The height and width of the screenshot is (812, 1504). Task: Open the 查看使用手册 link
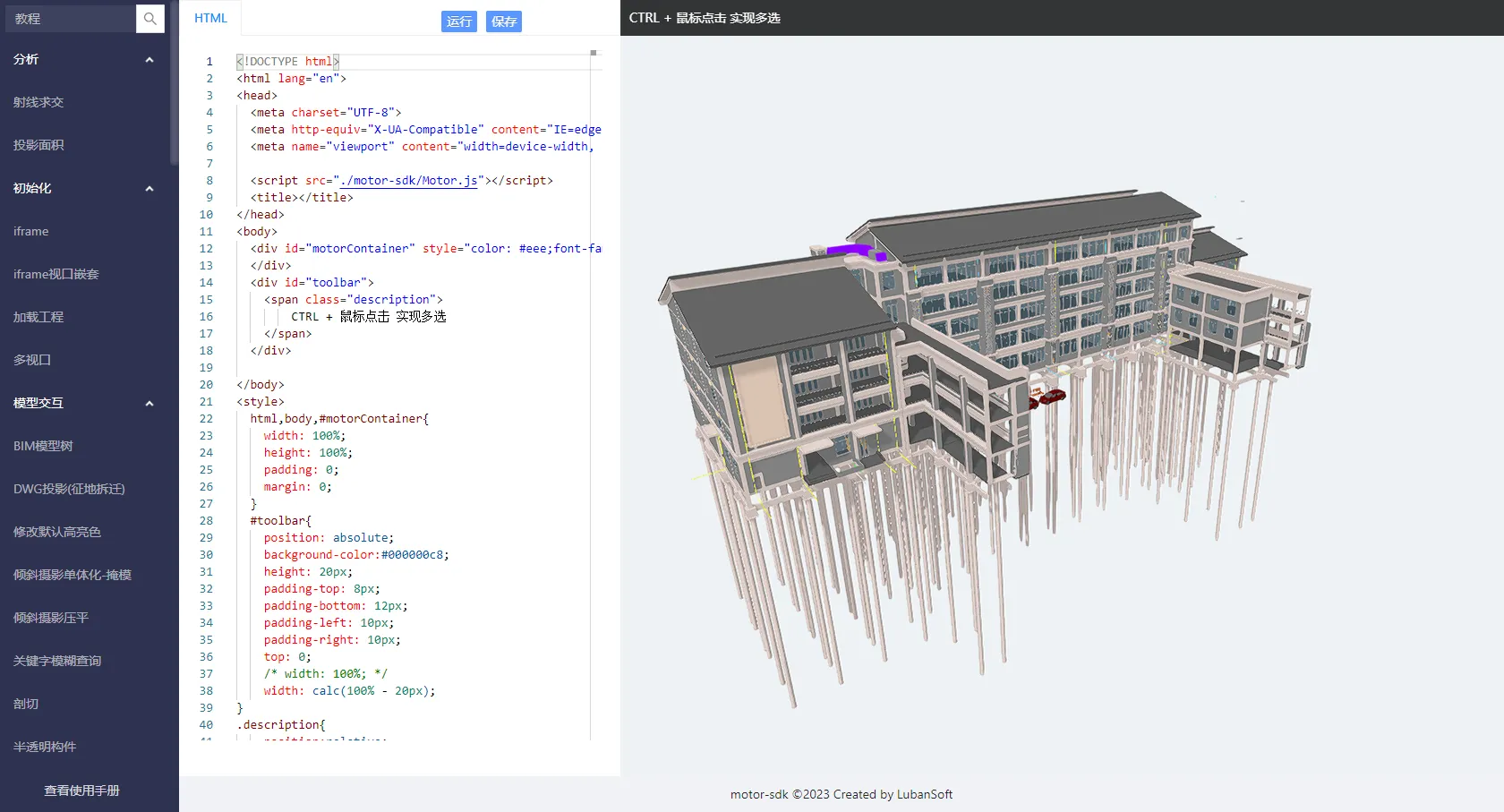tap(82, 791)
